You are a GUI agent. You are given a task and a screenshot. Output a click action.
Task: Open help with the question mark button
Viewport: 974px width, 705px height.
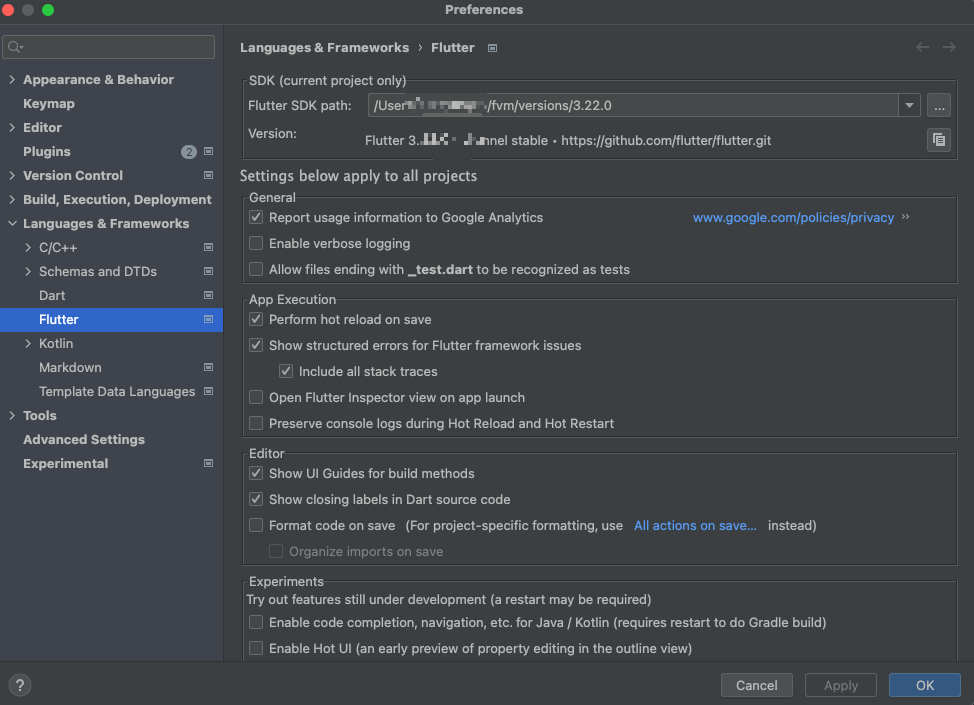click(20, 685)
